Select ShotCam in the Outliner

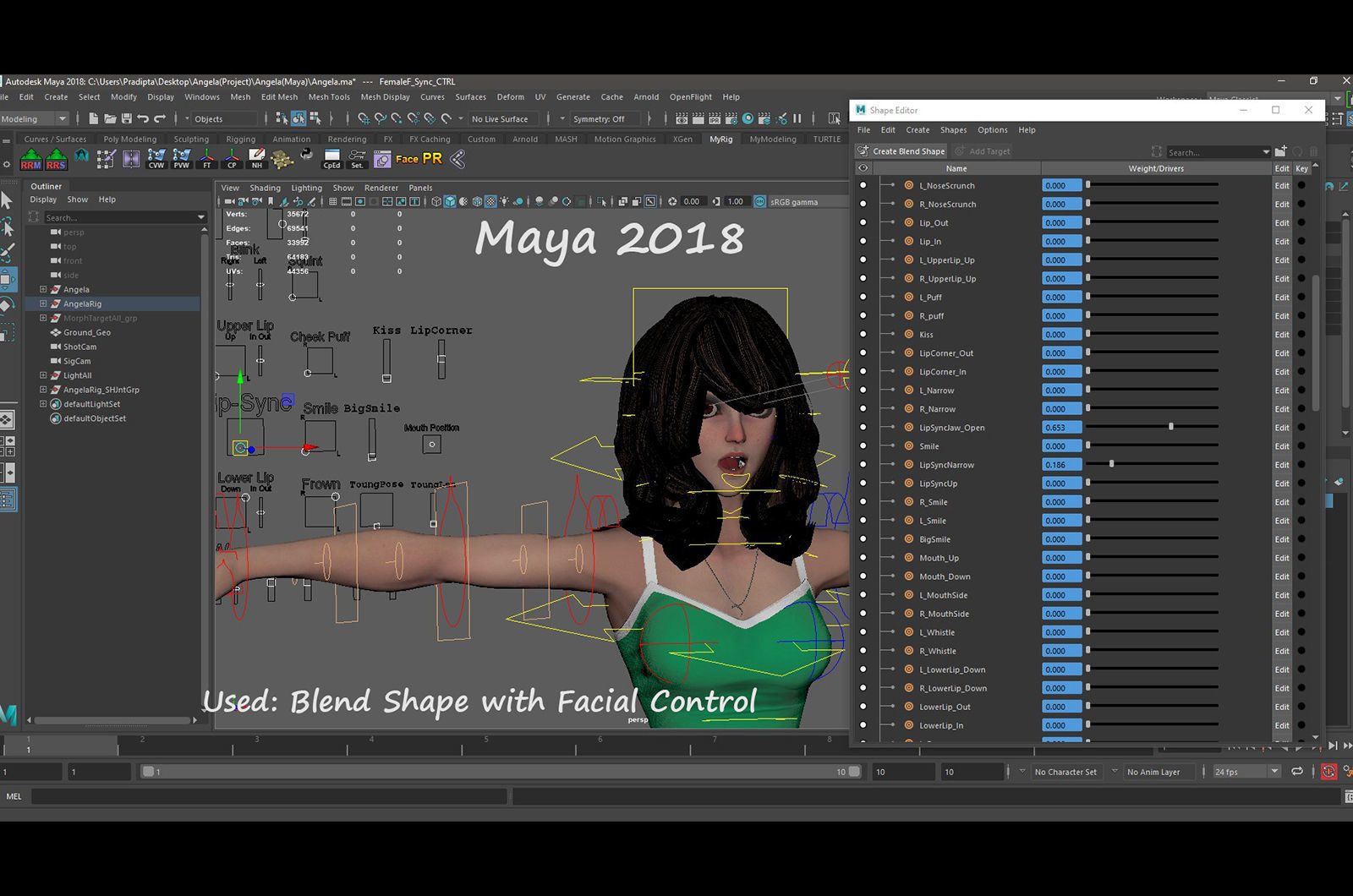(x=79, y=347)
